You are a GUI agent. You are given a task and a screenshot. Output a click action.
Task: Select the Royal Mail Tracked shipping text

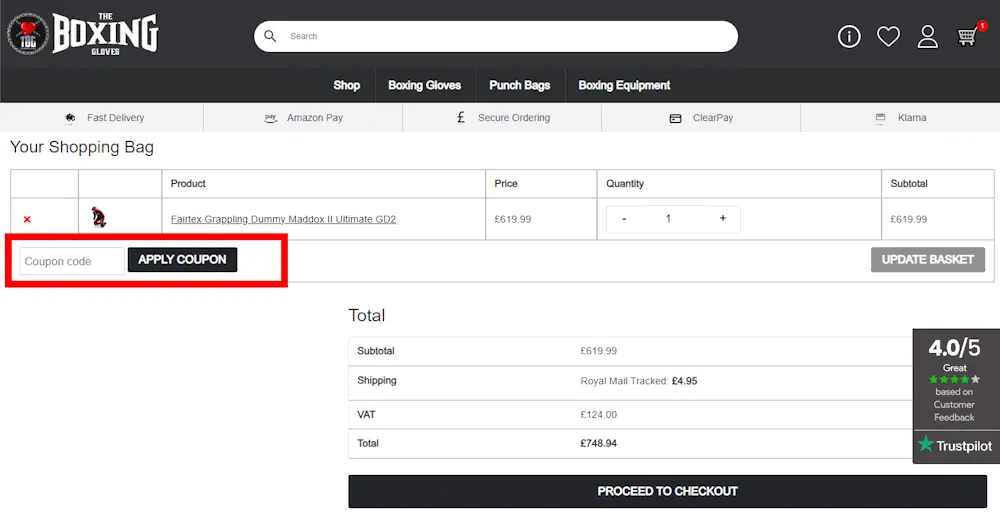pyautogui.click(x=638, y=381)
